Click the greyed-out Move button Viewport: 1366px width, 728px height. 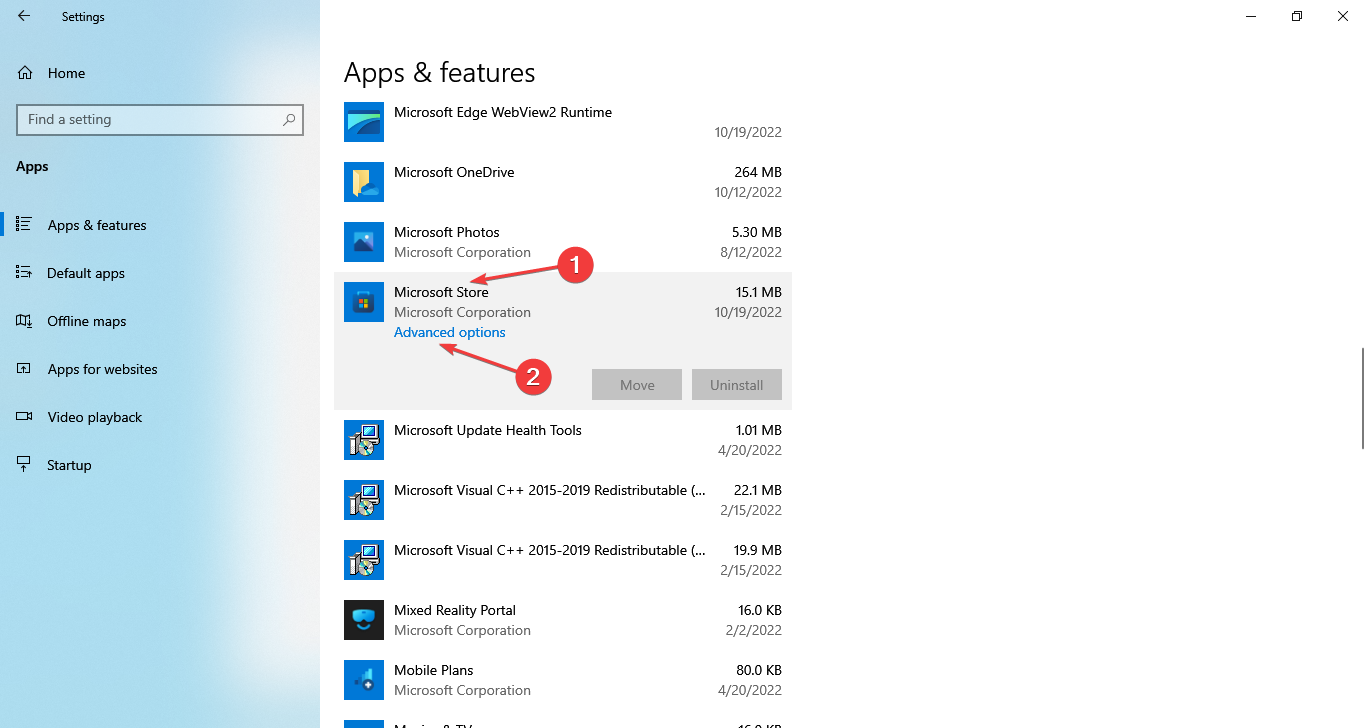[x=637, y=385]
